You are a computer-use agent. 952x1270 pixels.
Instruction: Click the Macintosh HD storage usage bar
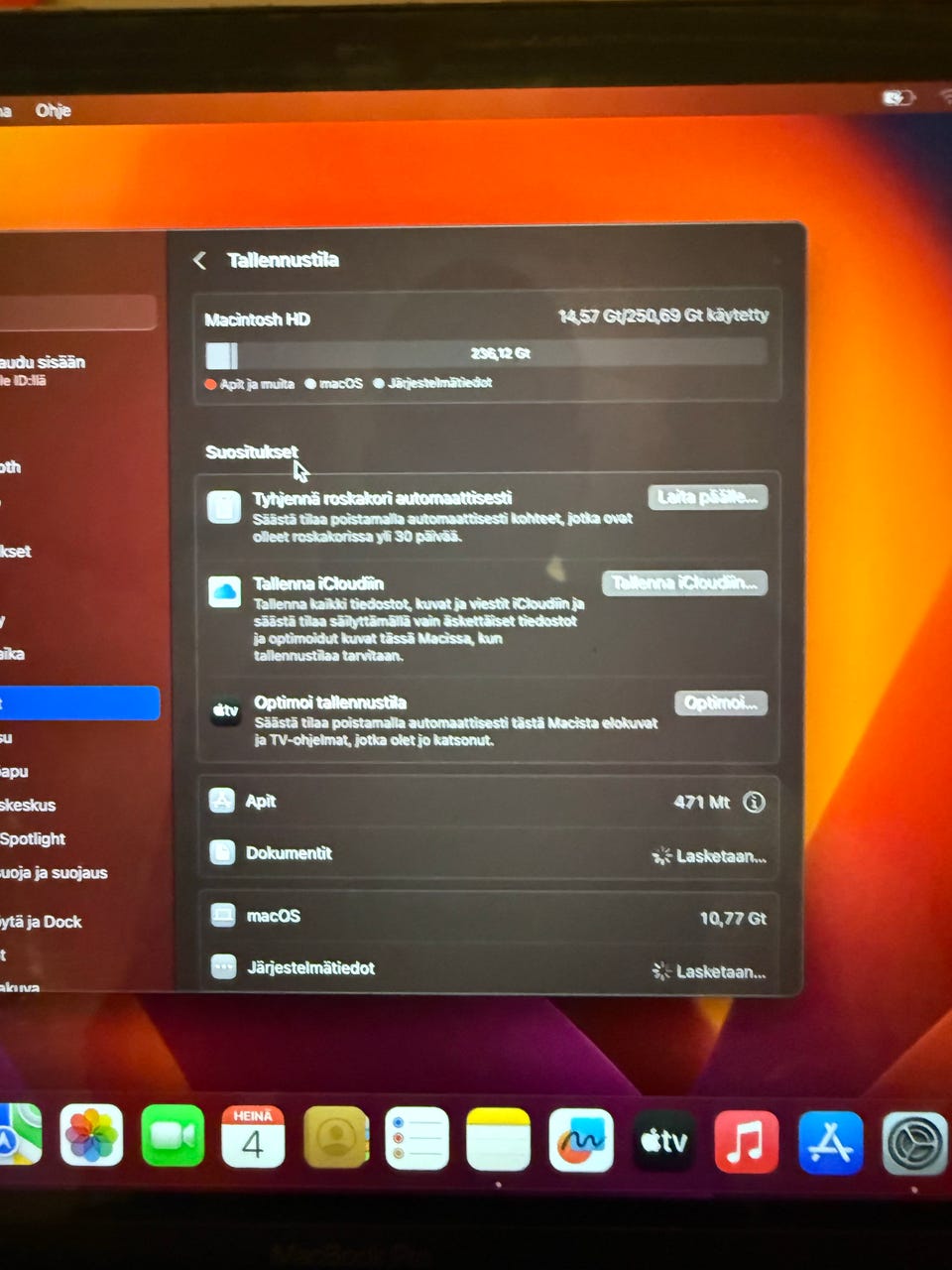coord(486,353)
